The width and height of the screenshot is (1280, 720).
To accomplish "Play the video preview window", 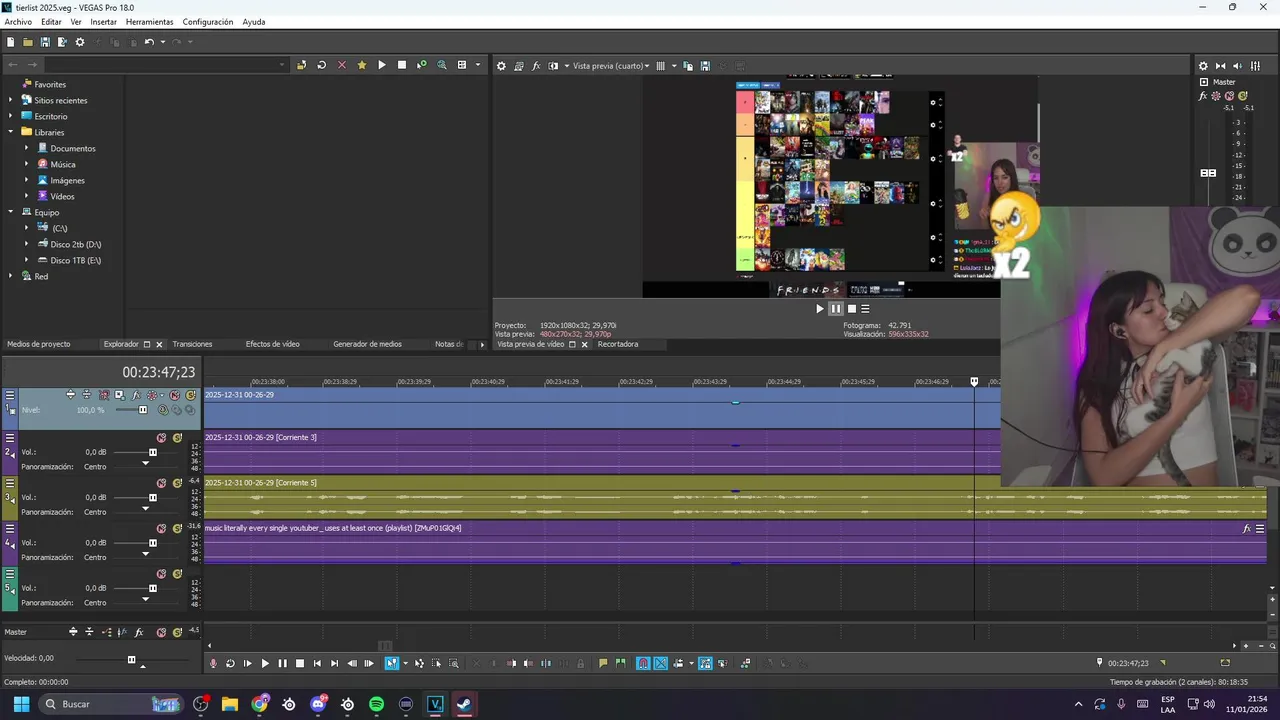I will coord(820,309).
